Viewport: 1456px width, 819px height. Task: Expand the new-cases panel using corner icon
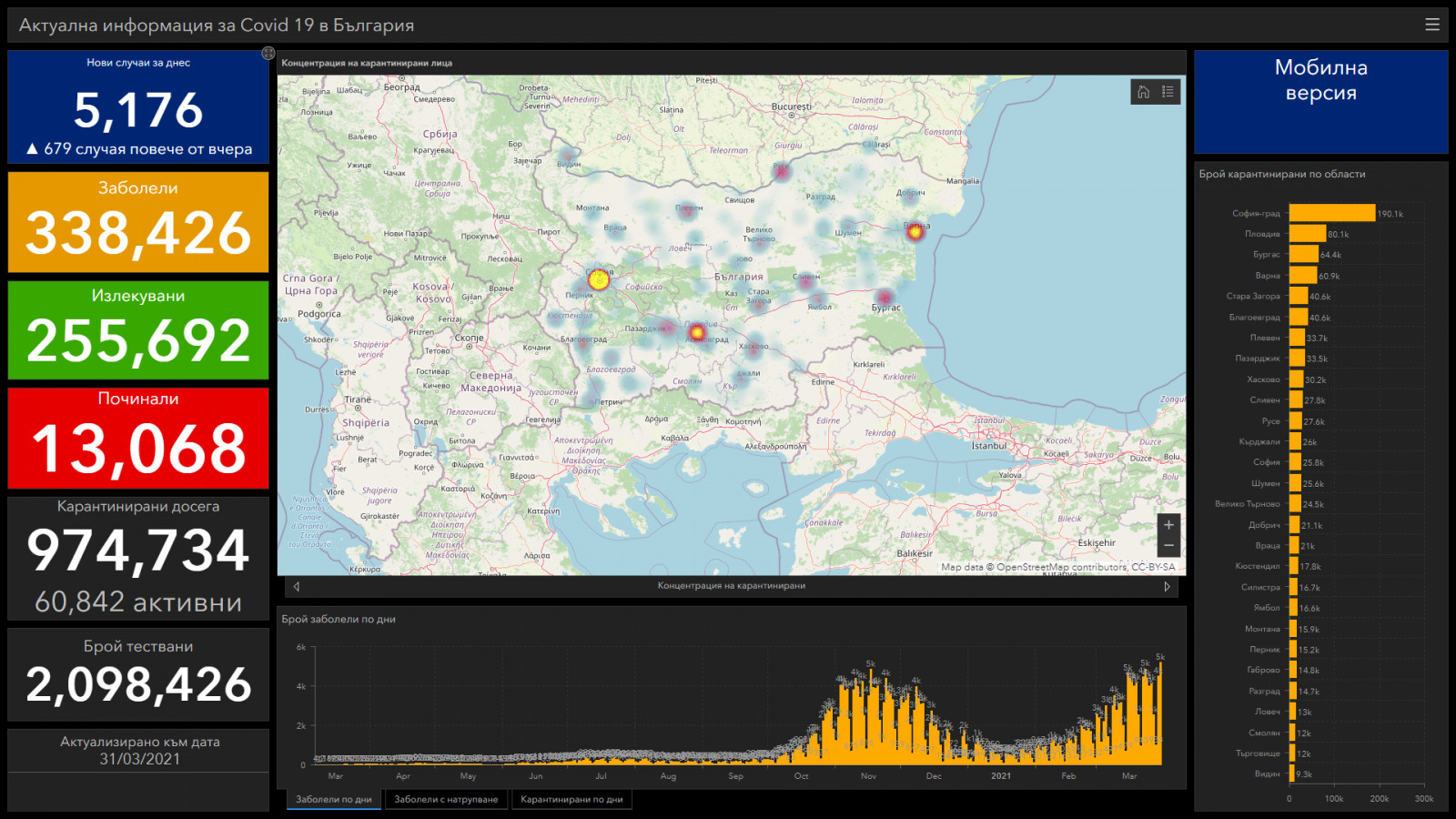click(x=268, y=54)
